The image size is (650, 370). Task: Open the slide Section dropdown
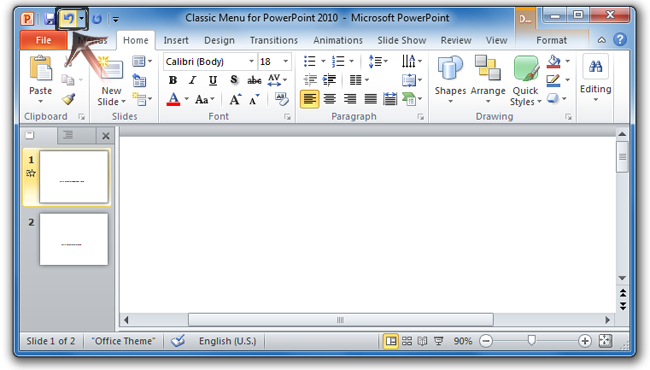(x=142, y=99)
